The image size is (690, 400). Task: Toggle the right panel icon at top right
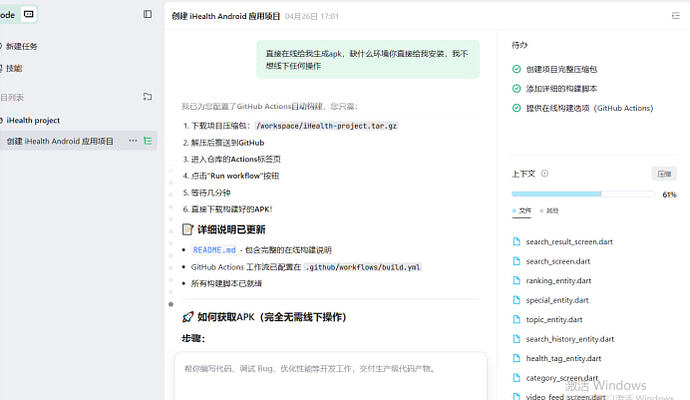676,16
